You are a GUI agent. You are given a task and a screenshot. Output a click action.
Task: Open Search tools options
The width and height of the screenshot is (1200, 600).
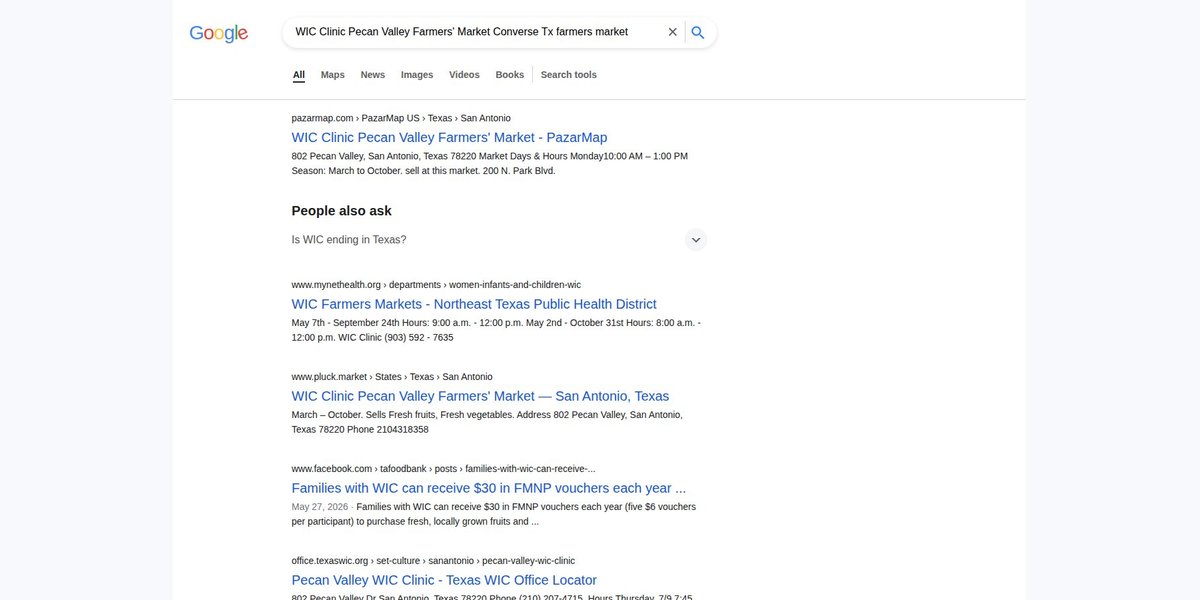pyautogui.click(x=569, y=75)
